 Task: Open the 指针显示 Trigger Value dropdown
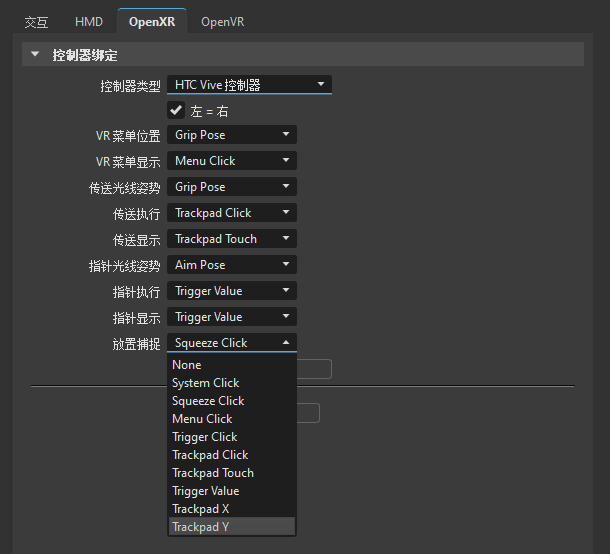tap(232, 317)
